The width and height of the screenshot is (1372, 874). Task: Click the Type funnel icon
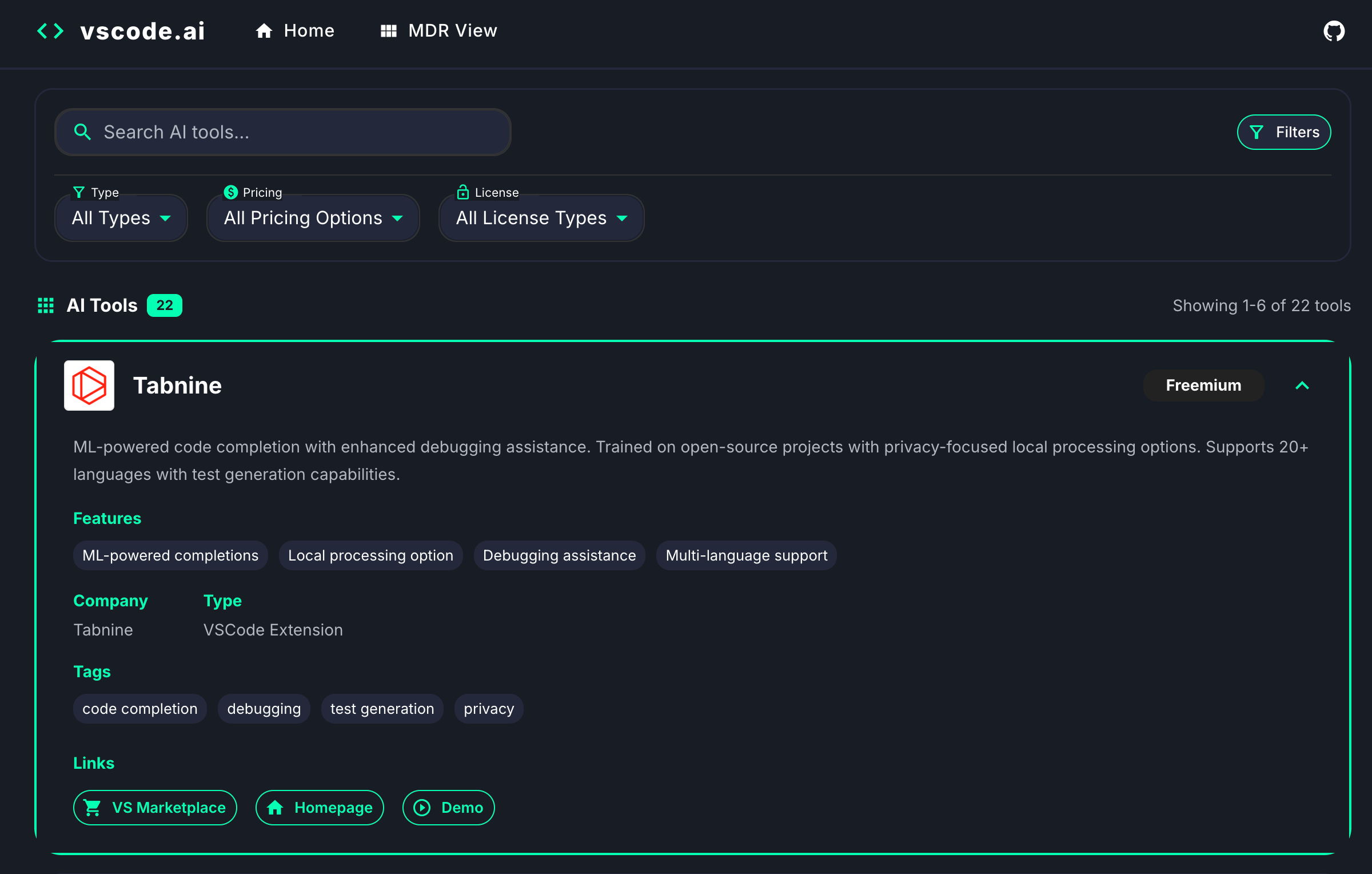click(x=79, y=192)
